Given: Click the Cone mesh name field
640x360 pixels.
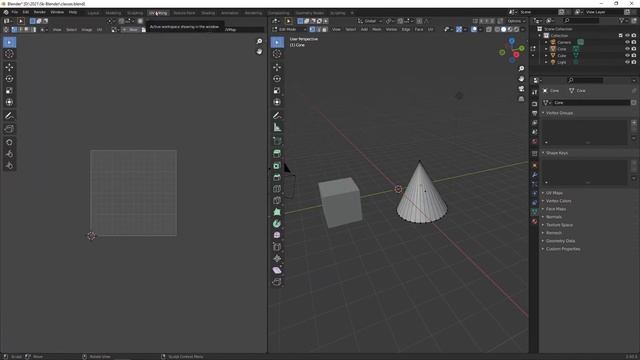Looking at the screenshot, I should tap(591, 102).
